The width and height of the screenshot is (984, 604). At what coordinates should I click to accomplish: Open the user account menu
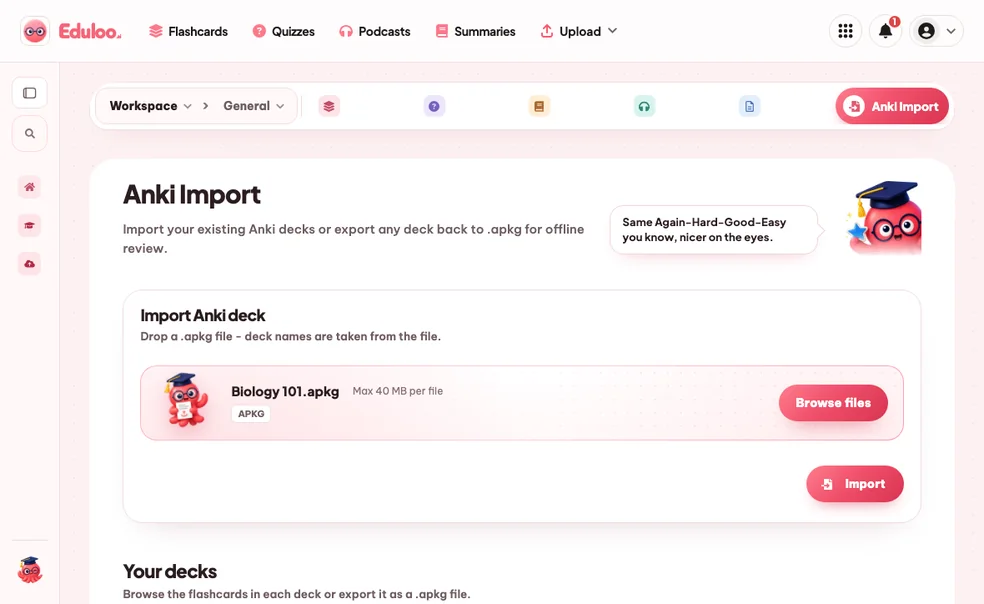click(936, 31)
